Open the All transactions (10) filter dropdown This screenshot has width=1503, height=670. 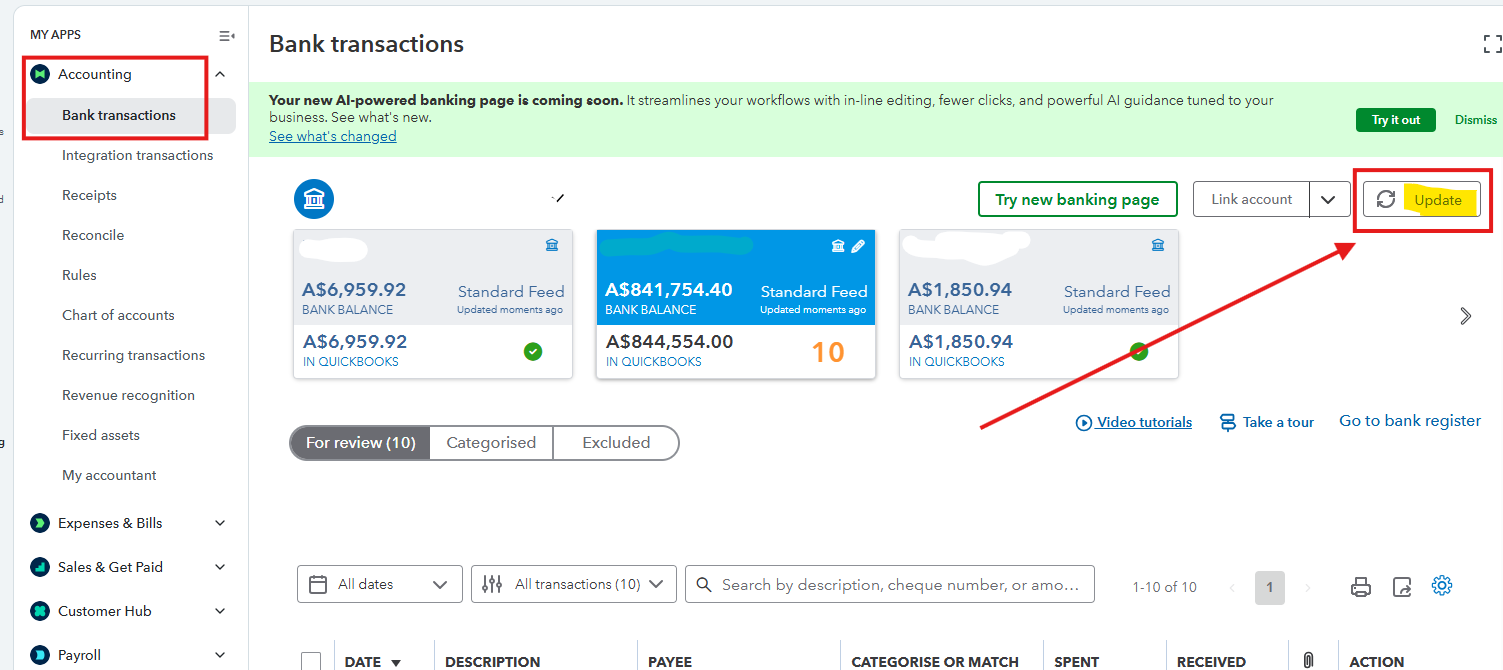tap(573, 584)
